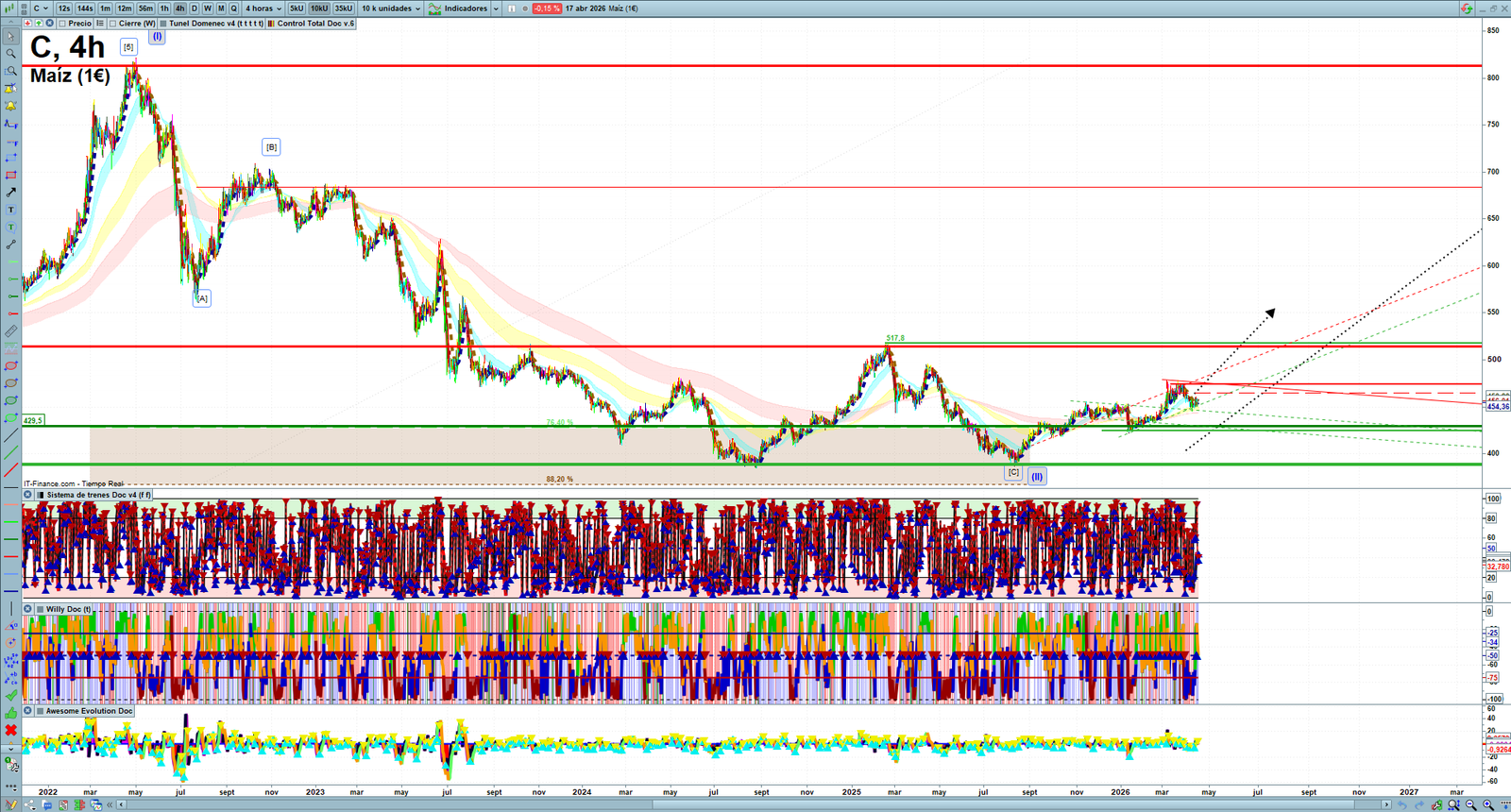Click the red plus add-panel icon

[x=27, y=24]
